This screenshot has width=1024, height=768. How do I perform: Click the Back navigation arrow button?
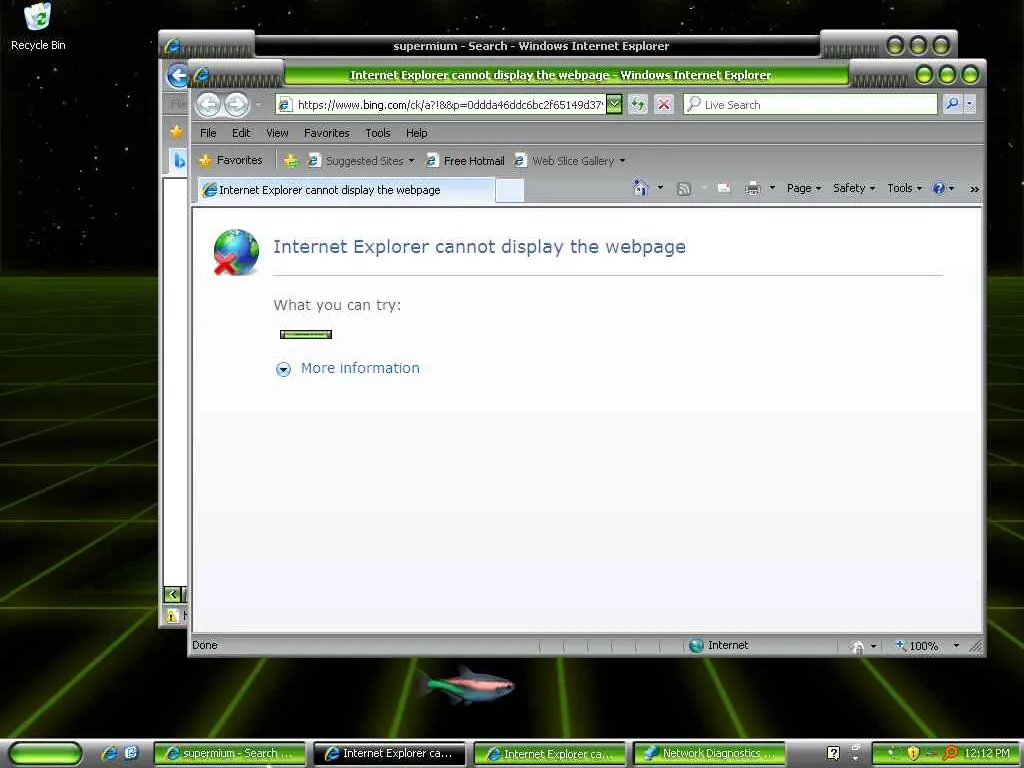pos(208,104)
